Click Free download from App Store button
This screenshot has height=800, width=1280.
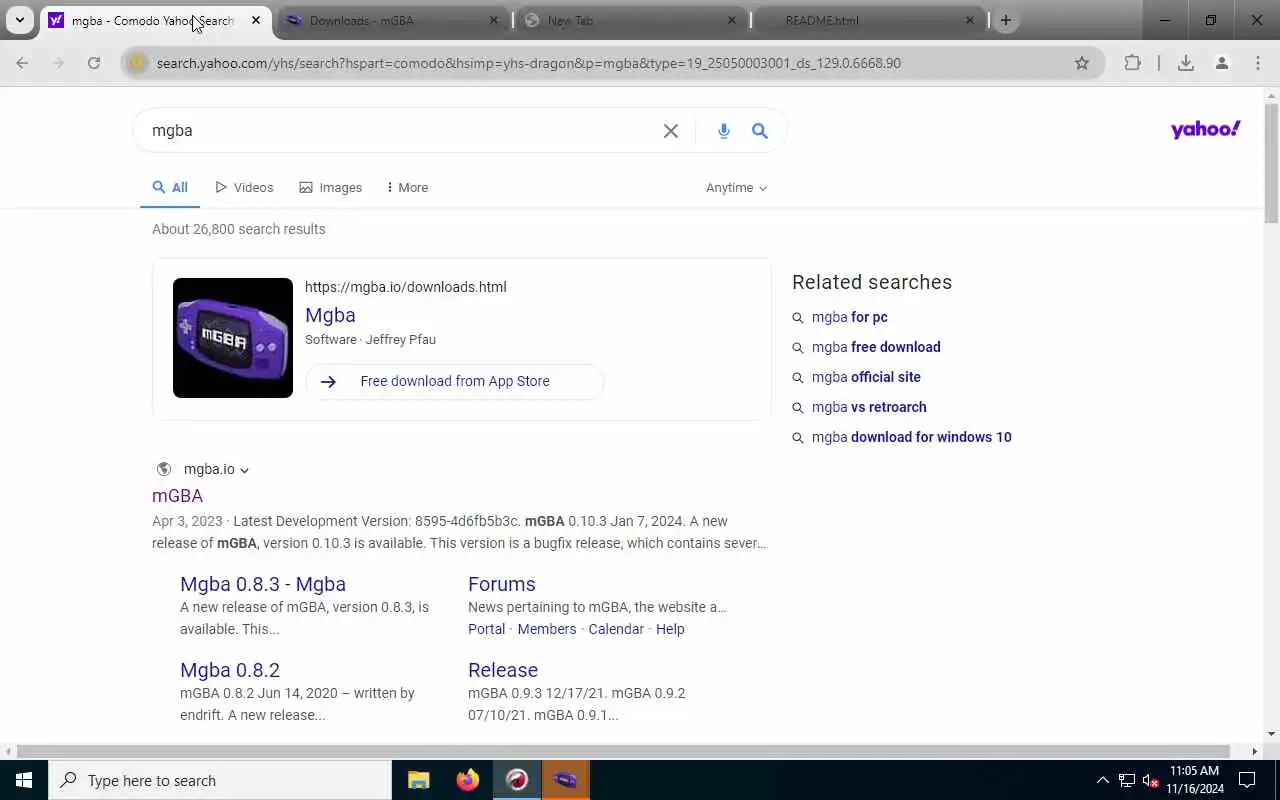(x=455, y=381)
